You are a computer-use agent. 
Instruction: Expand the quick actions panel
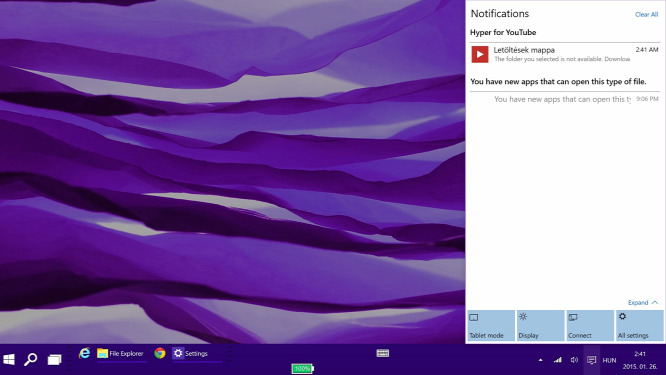point(643,302)
